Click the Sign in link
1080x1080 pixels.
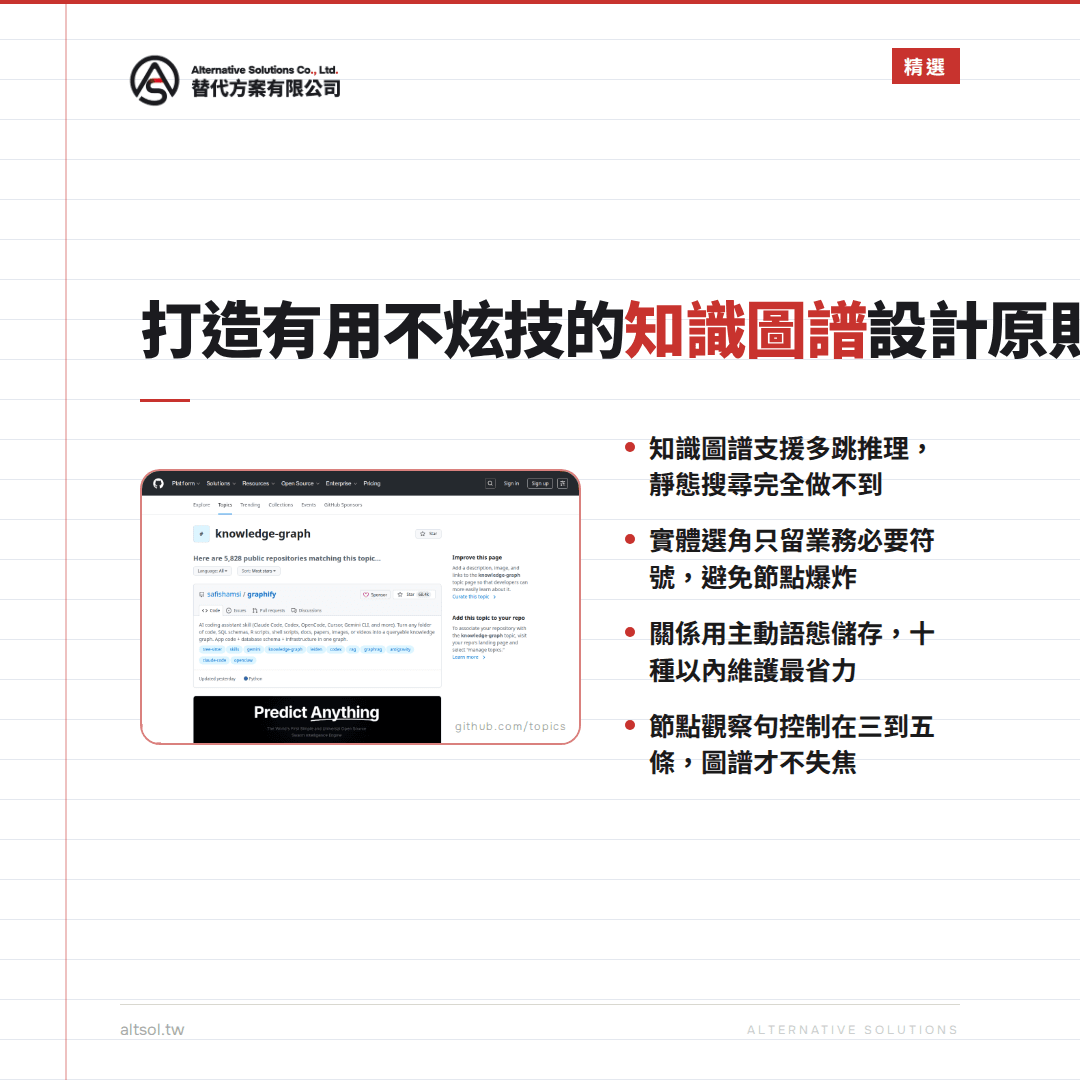coord(511,484)
